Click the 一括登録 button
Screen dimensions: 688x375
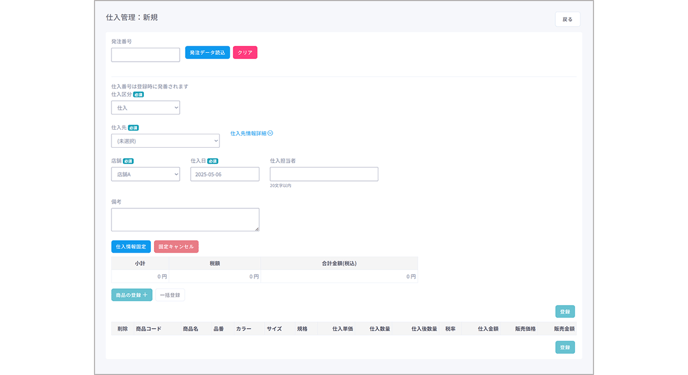point(170,295)
